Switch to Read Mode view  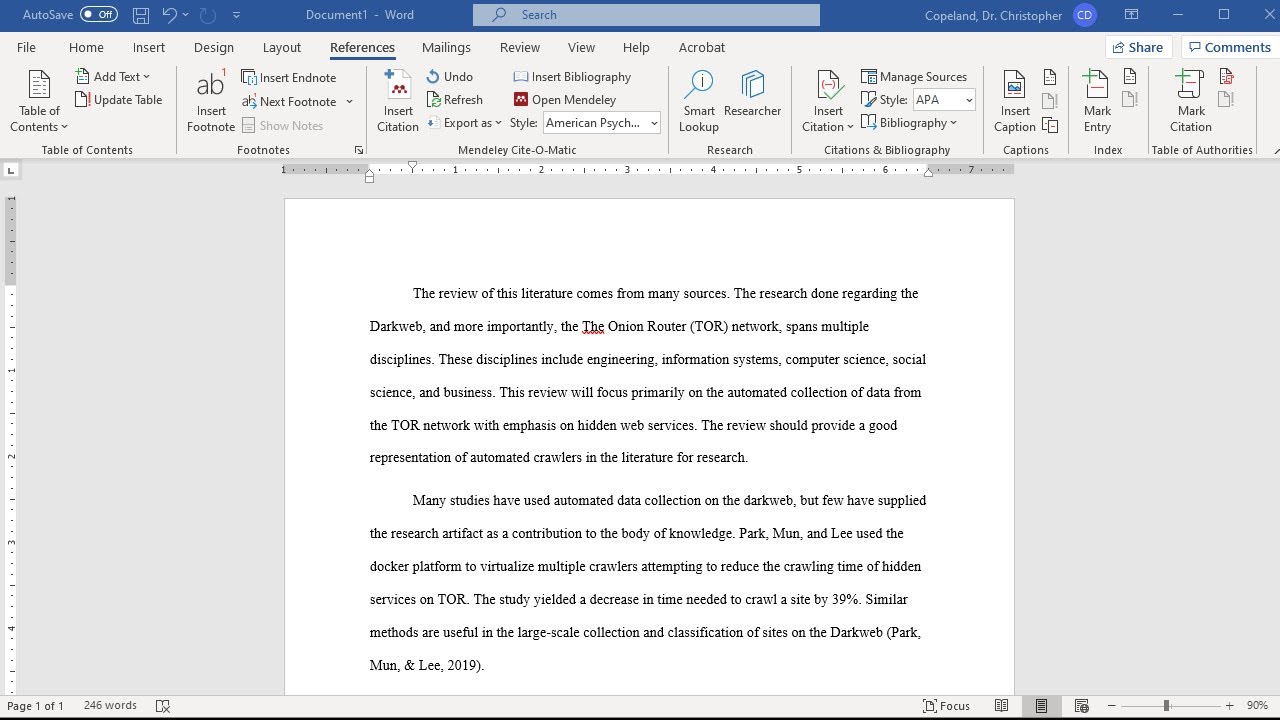[1002, 706]
